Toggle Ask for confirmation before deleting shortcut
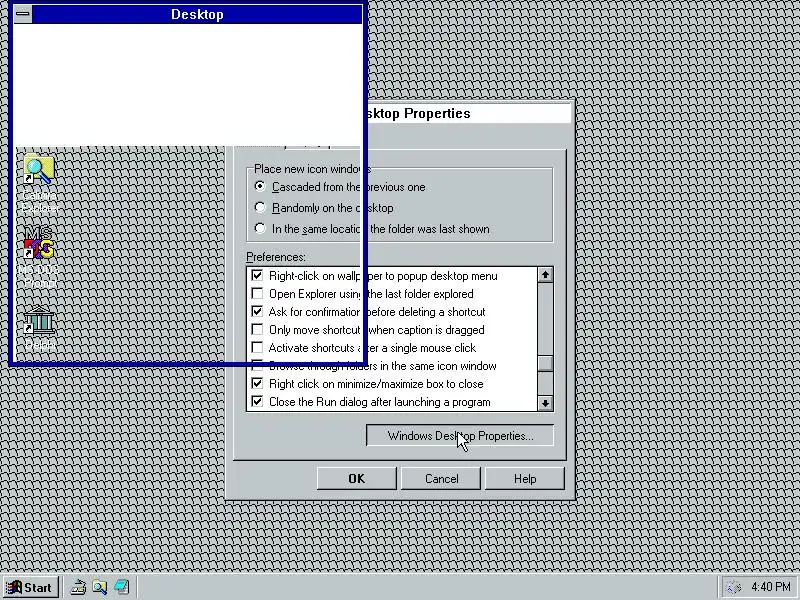800x600 pixels. pyautogui.click(x=368, y=312)
